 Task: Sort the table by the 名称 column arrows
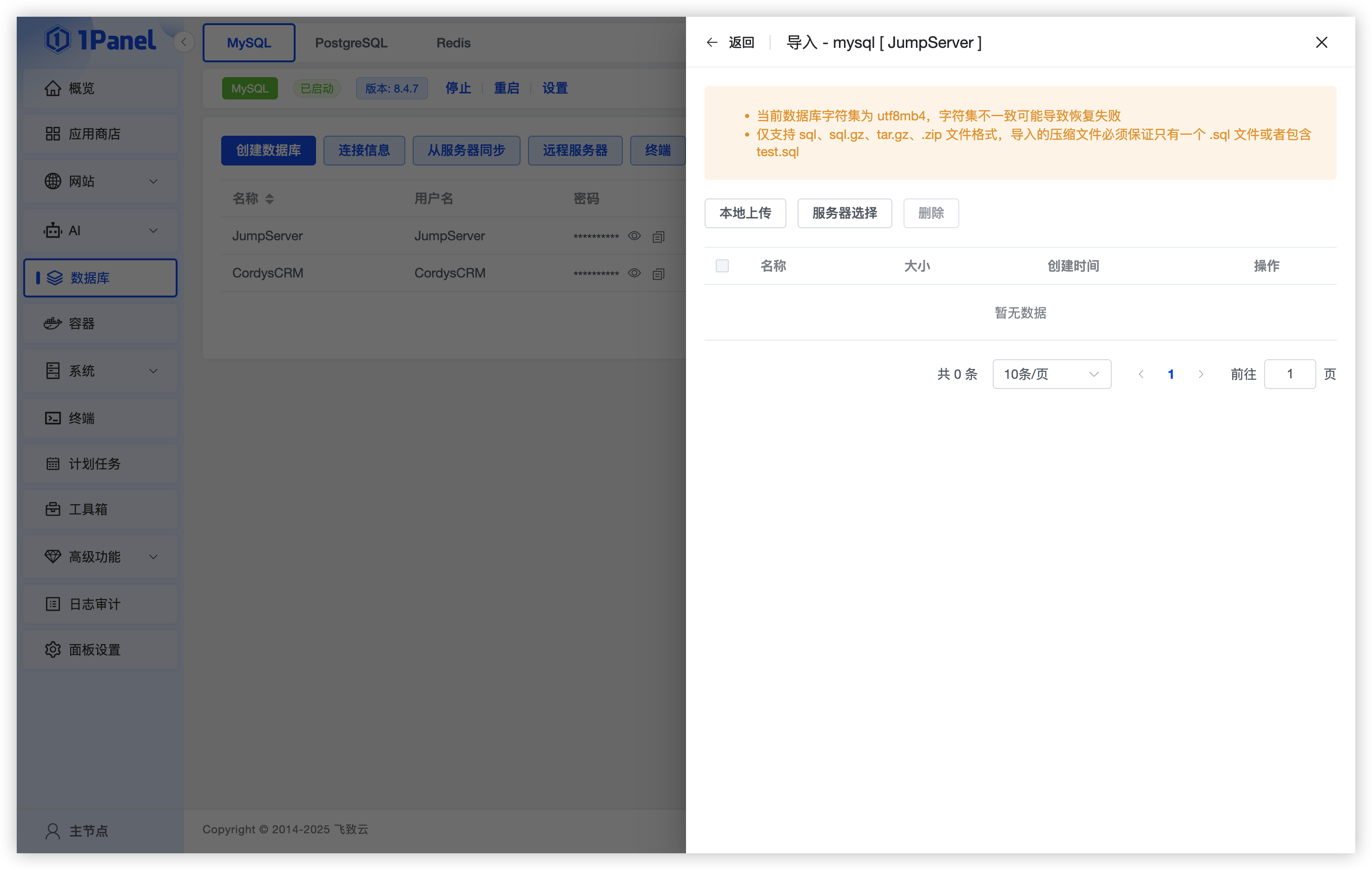click(270, 199)
